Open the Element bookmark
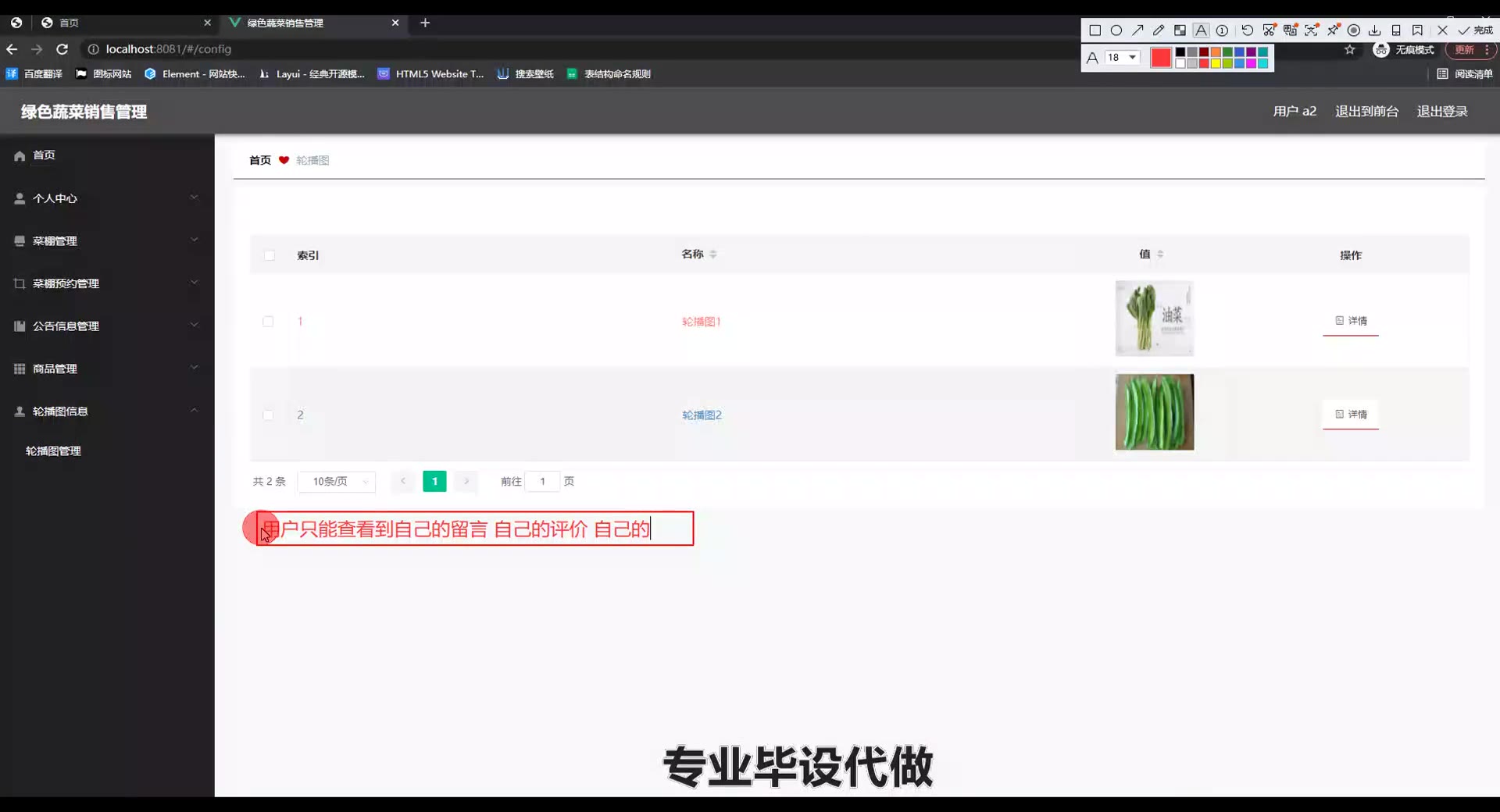The image size is (1500, 812). [x=195, y=73]
